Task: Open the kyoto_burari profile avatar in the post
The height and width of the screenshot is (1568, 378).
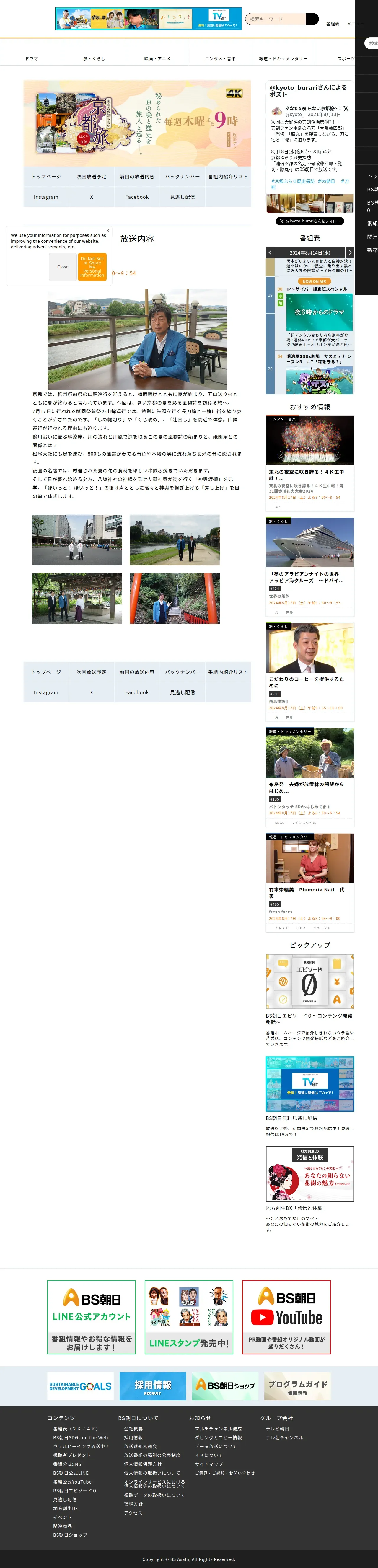Action: 276,111
